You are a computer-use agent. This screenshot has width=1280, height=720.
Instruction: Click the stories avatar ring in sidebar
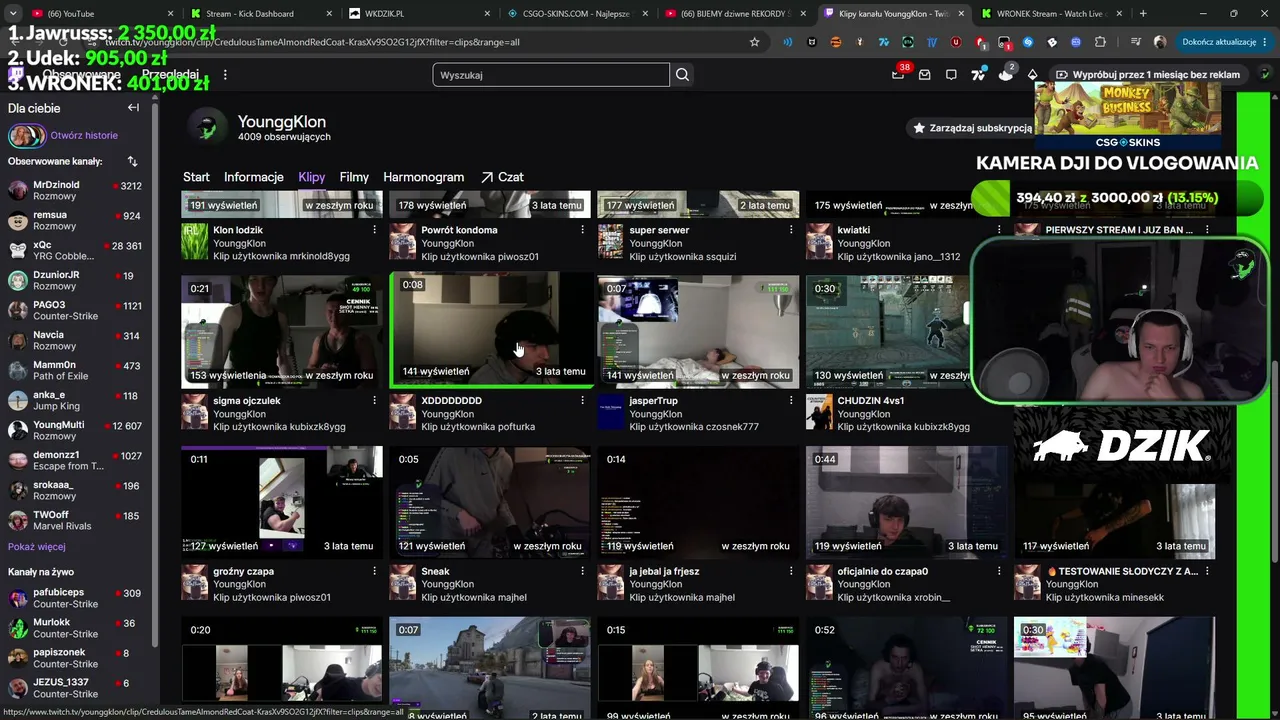click(x=26, y=136)
